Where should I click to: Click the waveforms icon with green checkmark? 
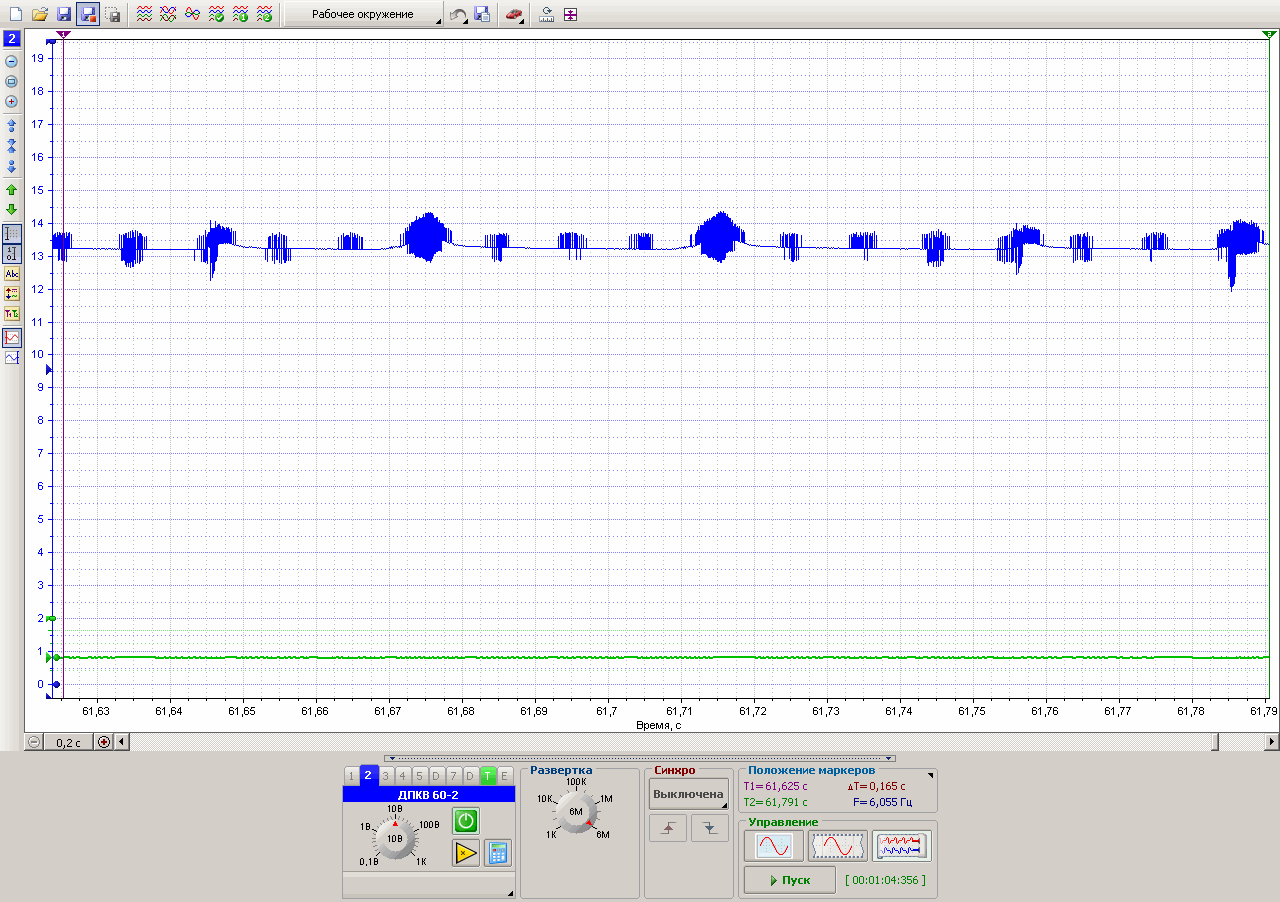pyautogui.click(x=217, y=14)
